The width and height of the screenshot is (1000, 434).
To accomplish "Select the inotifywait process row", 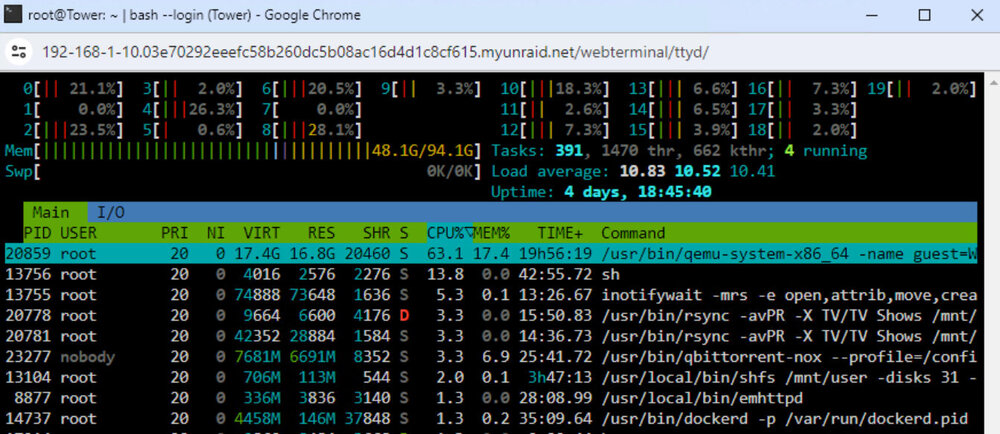I will point(491,295).
